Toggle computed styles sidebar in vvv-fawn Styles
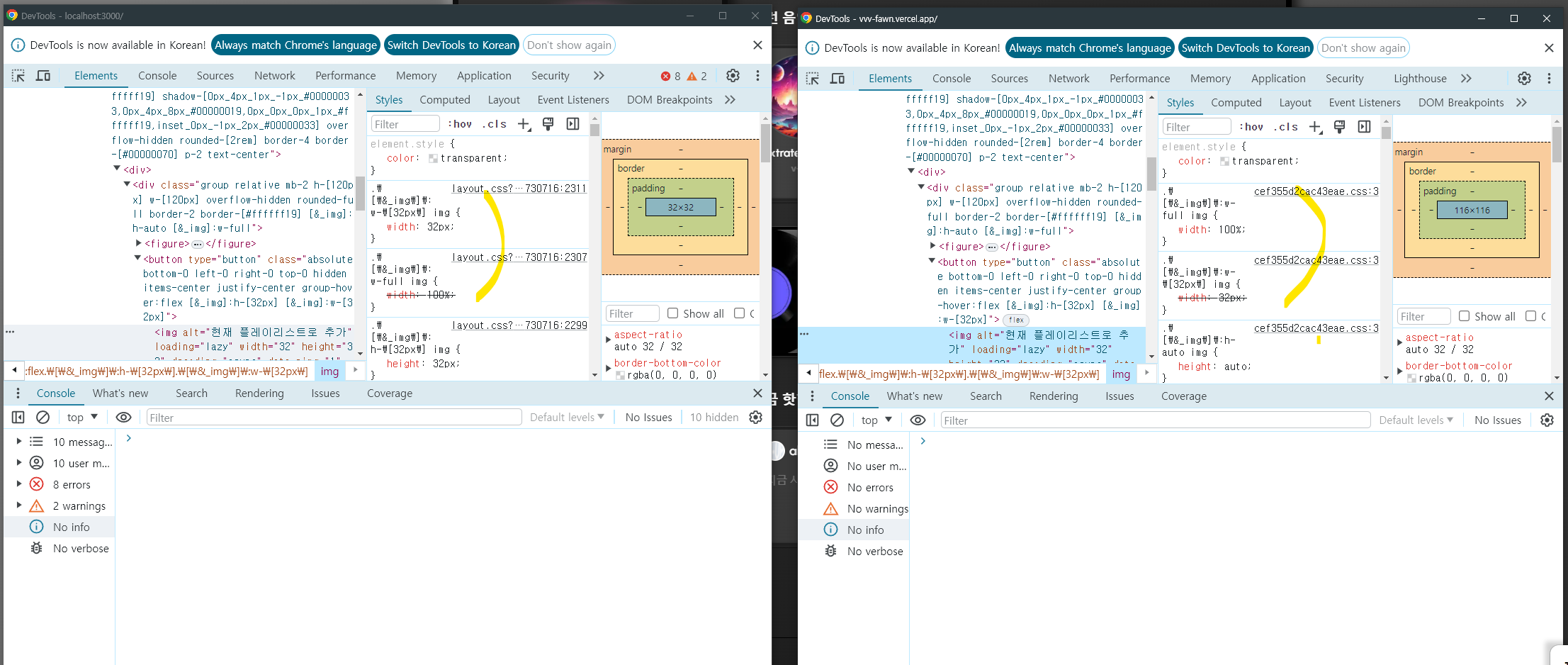Screen dimensions: 1568x665 (1364, 127)
